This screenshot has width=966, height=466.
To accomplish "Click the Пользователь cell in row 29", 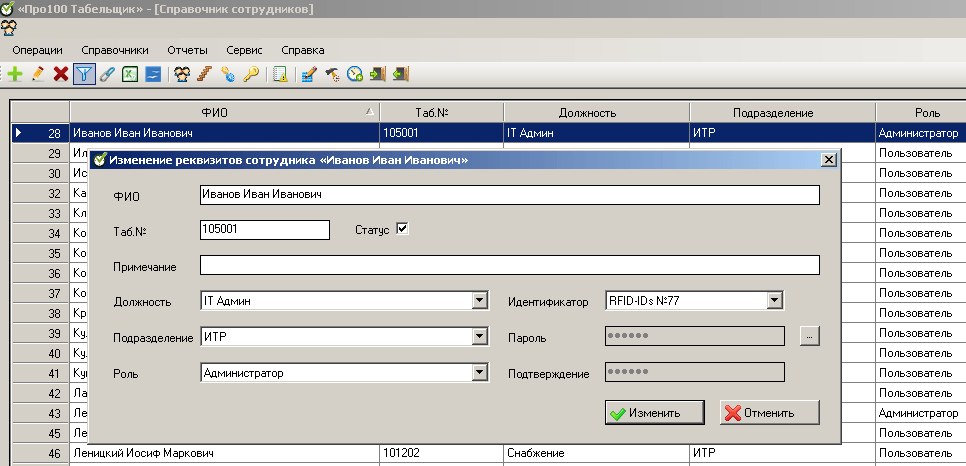I will [x=920, y=153].
